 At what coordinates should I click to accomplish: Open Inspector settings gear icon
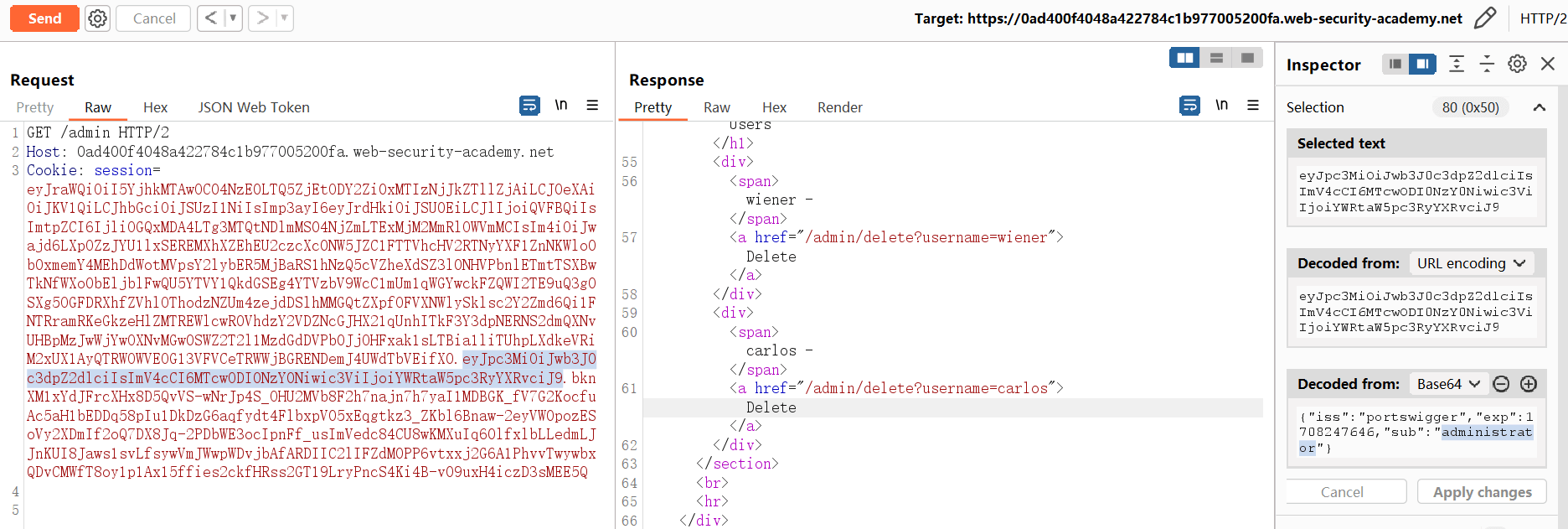pos(1517,65)
